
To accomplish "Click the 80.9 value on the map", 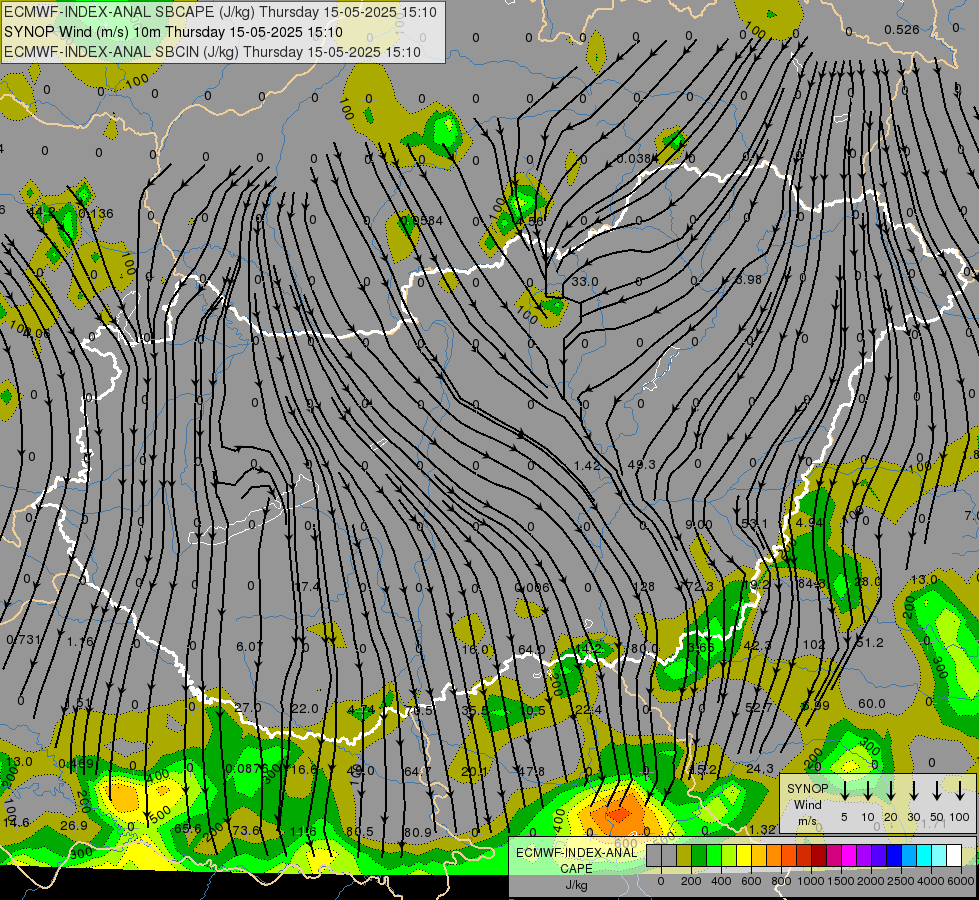I will point(418,833).
